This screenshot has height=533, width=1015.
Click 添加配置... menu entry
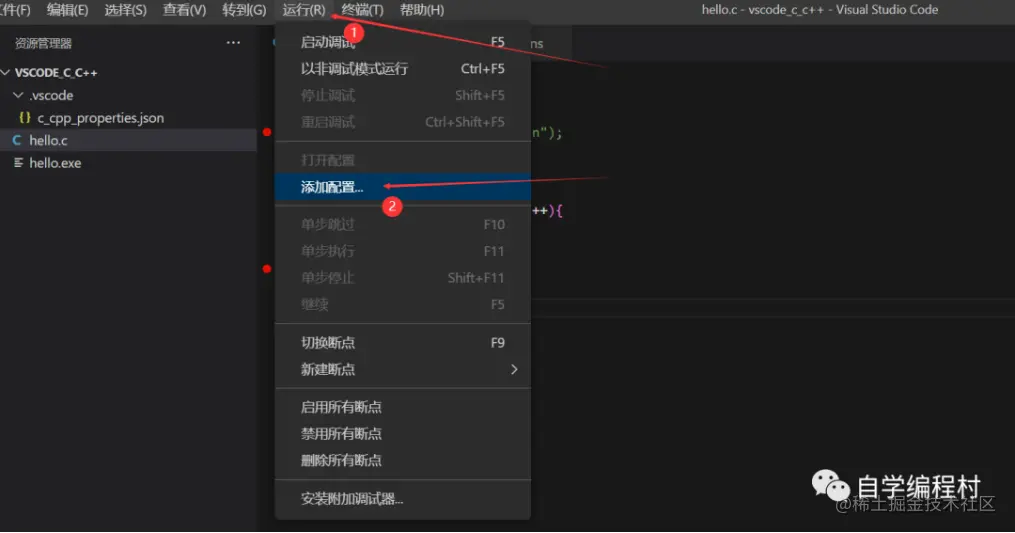click(403, 187)
